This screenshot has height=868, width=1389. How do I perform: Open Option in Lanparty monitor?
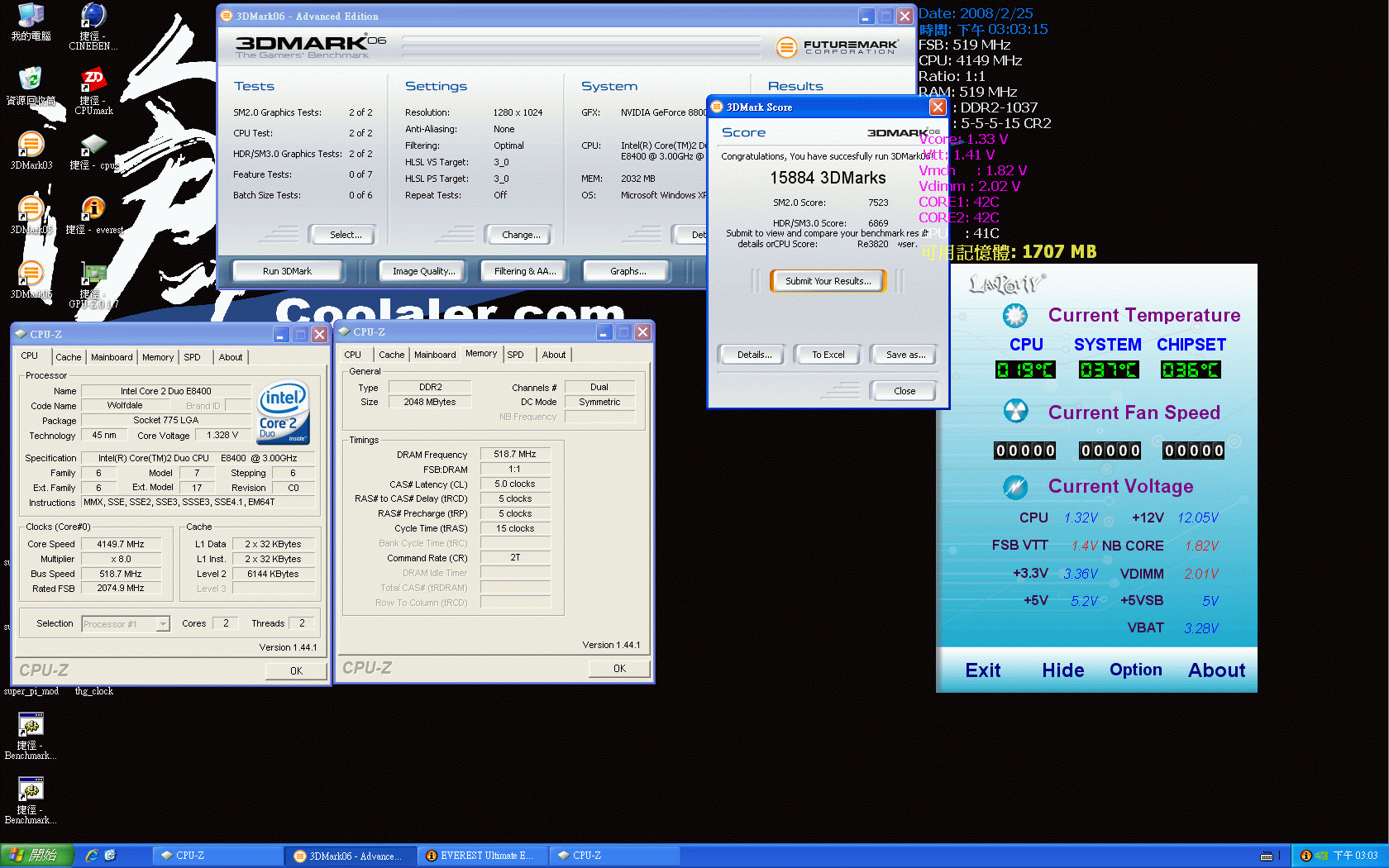click(1136, 670)
